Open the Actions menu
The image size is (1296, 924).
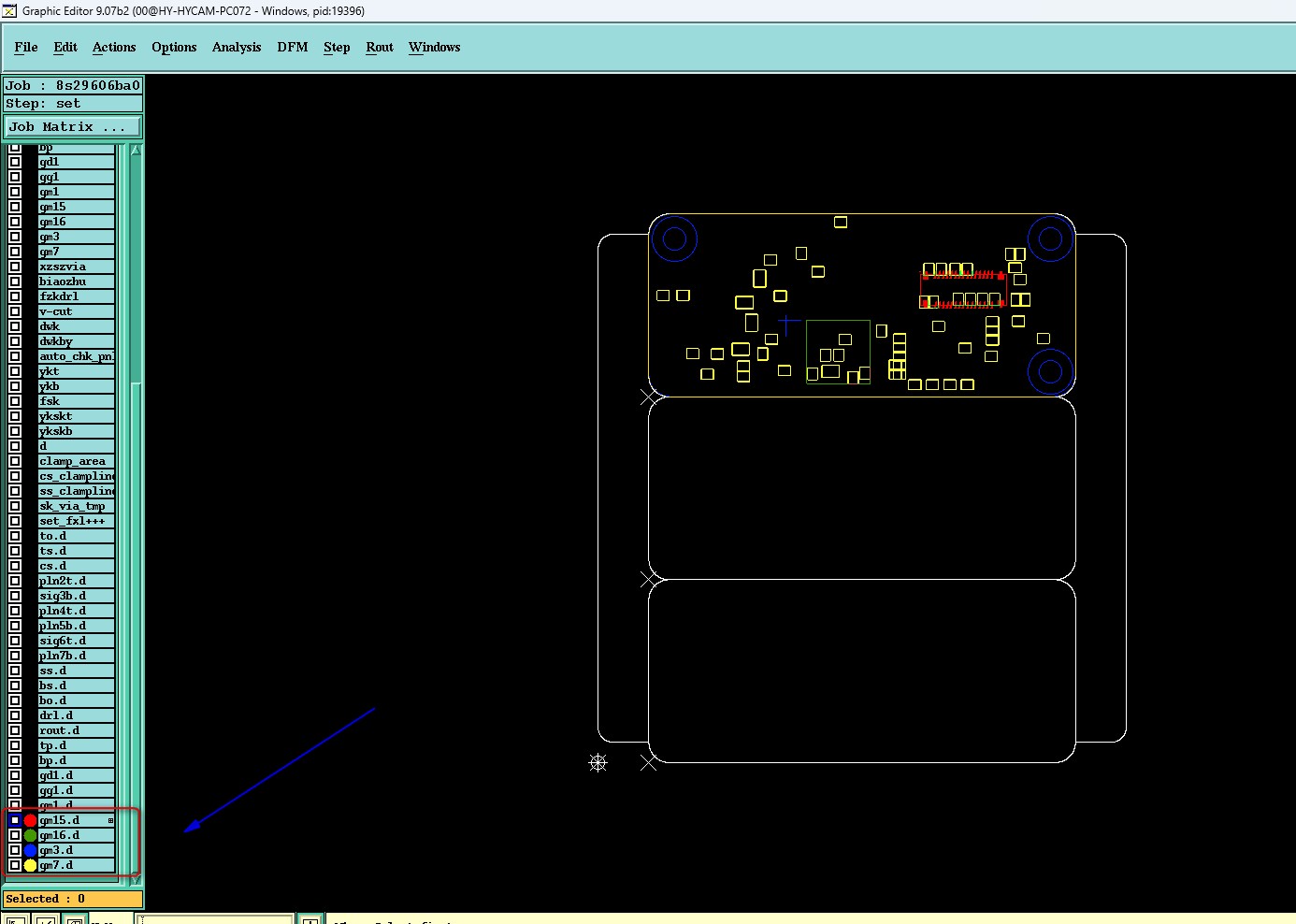click(114, 47)
